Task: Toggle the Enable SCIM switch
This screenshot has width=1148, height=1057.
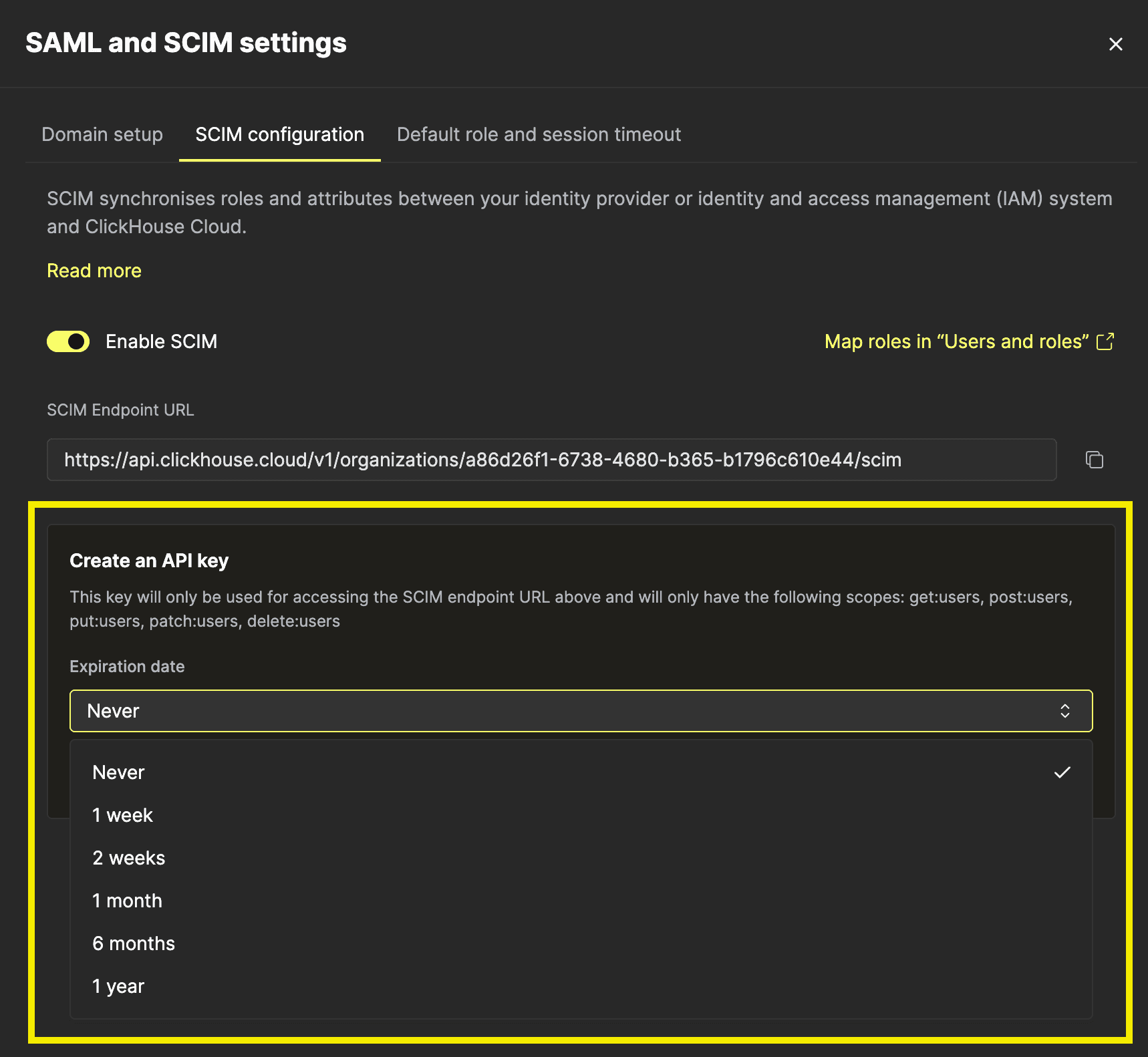Action: [x=68, y=341]
